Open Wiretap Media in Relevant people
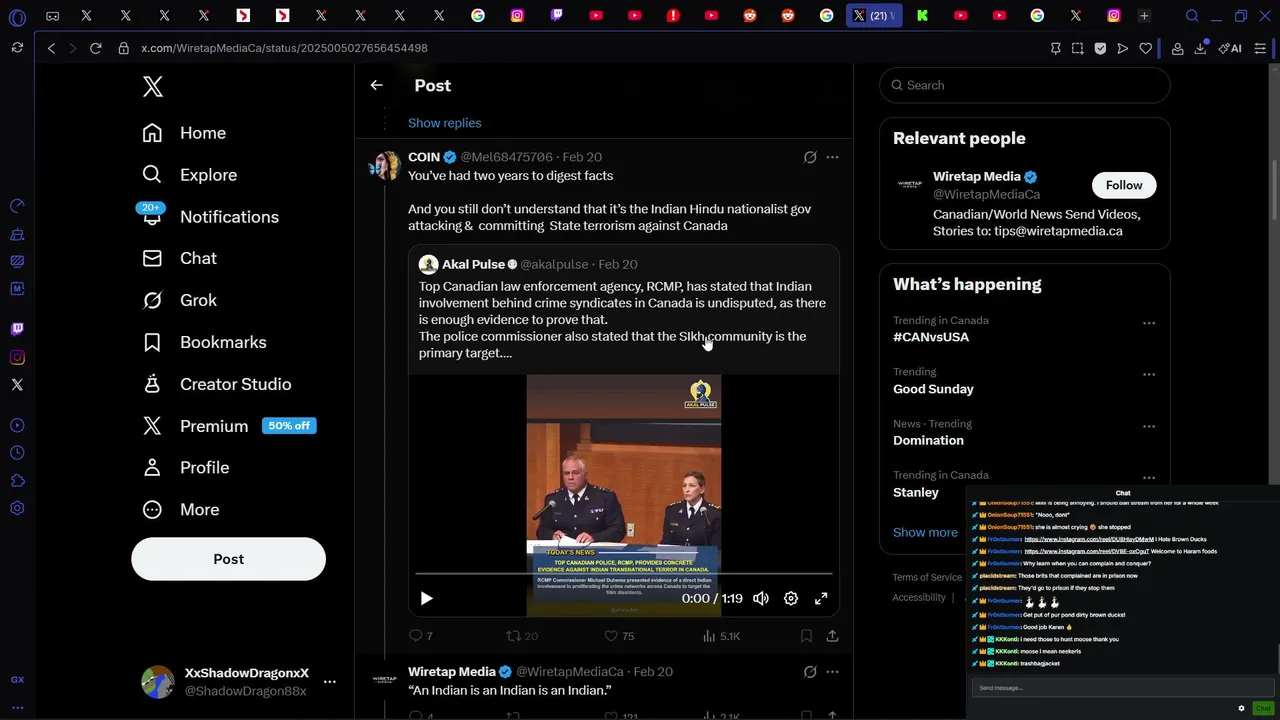This screenshot has height=720, width=1280. click(976, 177)
